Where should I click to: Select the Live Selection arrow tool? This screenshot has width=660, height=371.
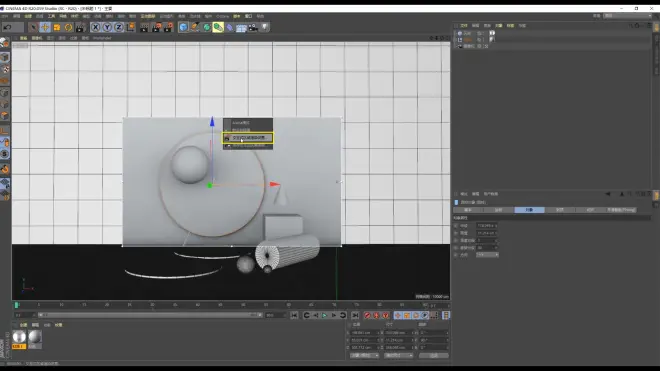[33, 27]
